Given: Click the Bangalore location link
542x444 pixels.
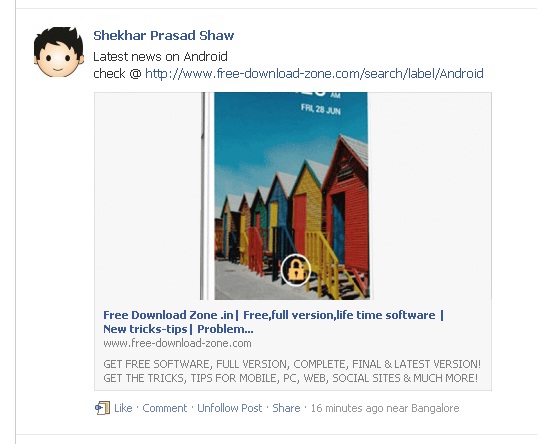Looking at the screenshot, I should pos(435,408).
